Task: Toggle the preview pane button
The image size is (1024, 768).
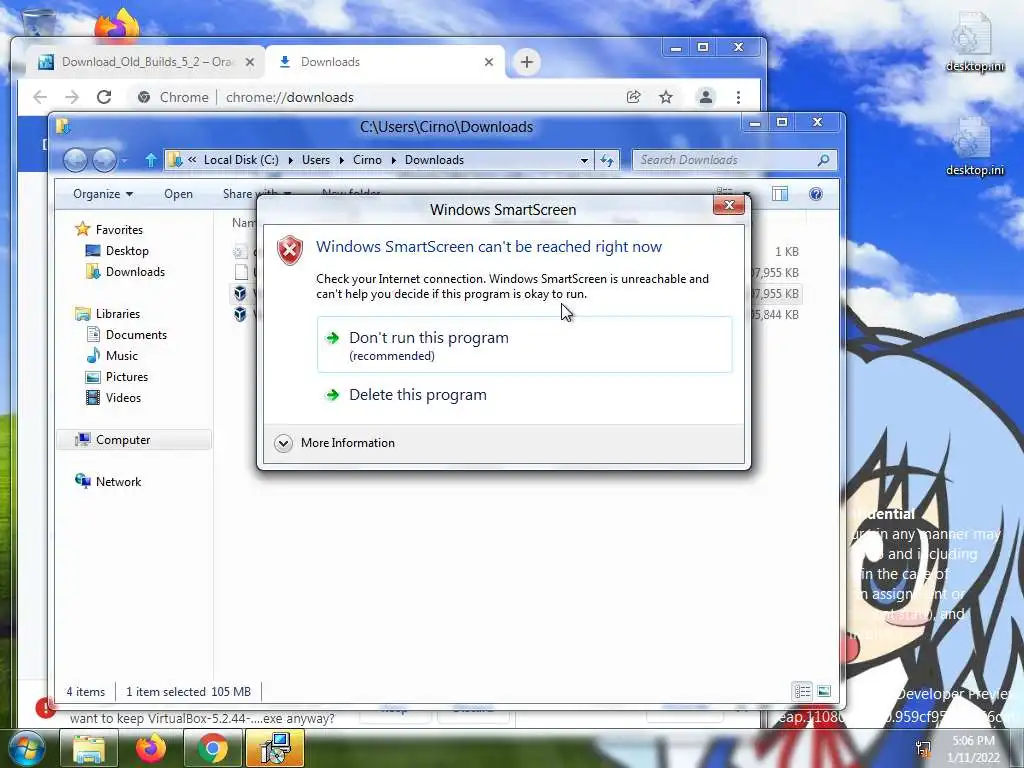Action: tap(780, 194)
